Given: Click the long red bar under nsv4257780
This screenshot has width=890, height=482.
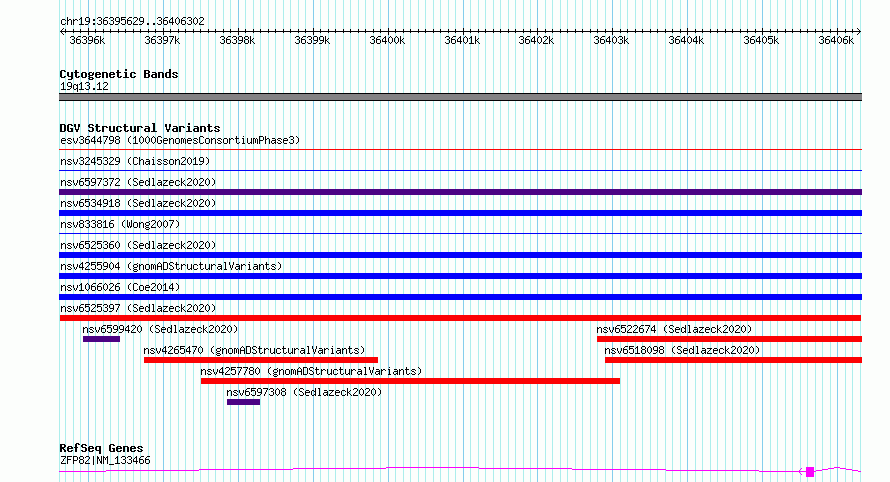Looking at the screenshot, I should [410, 382].
